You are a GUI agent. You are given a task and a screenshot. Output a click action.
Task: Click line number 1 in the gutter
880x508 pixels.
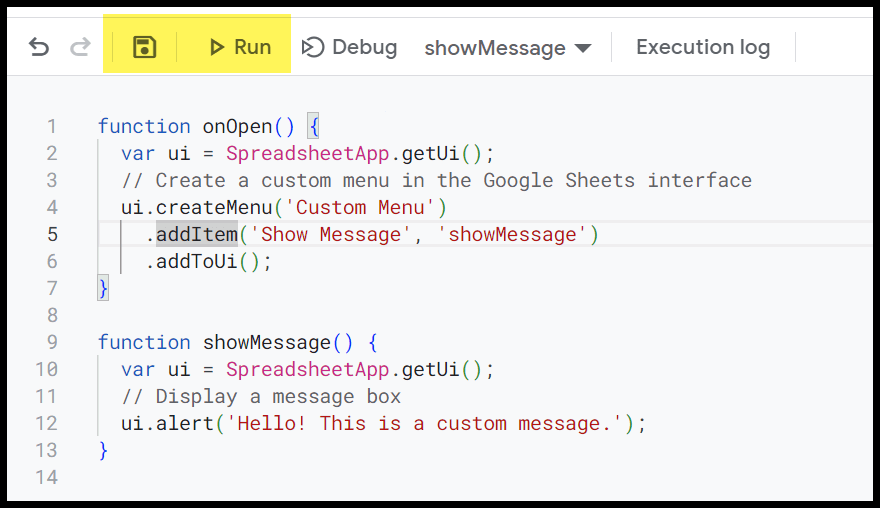point(52,126)
